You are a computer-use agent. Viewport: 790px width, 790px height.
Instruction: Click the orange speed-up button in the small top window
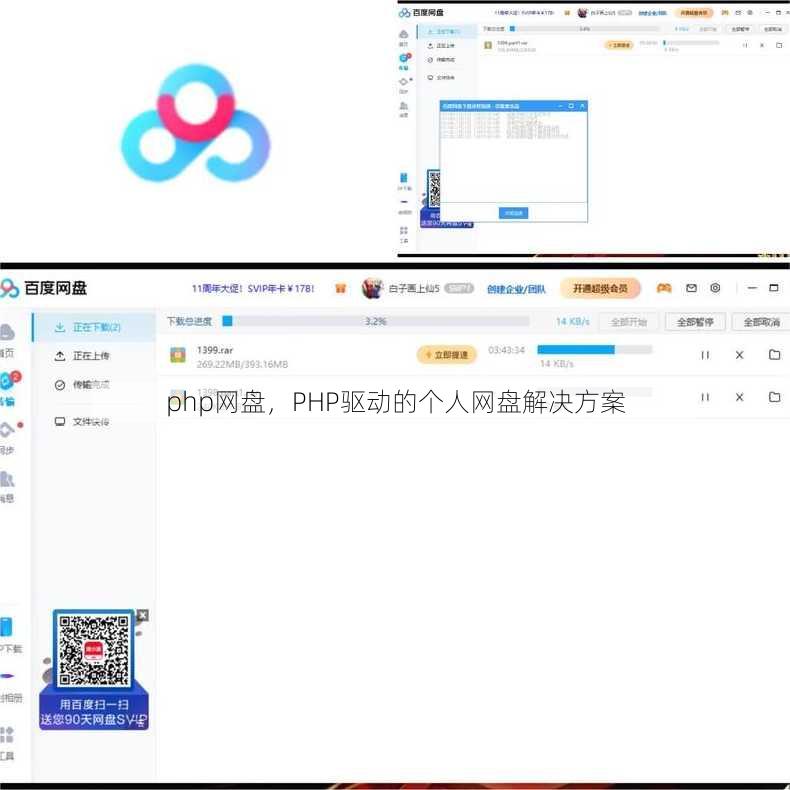619,45
